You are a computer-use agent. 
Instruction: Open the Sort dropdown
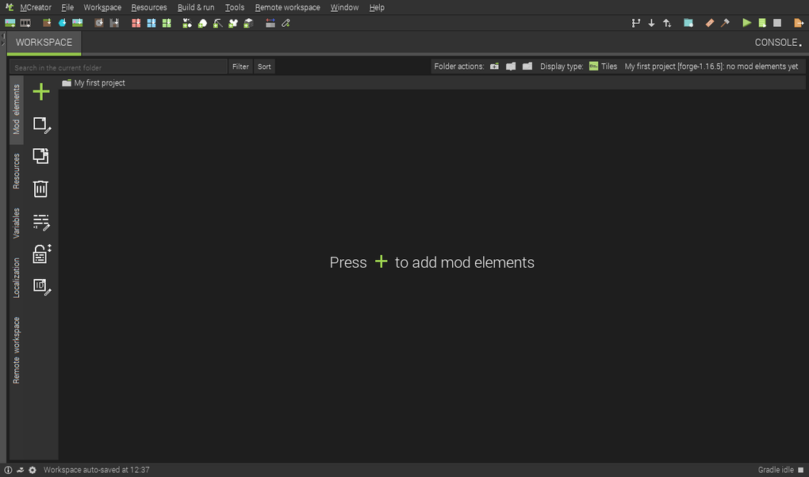coord(264,67)
